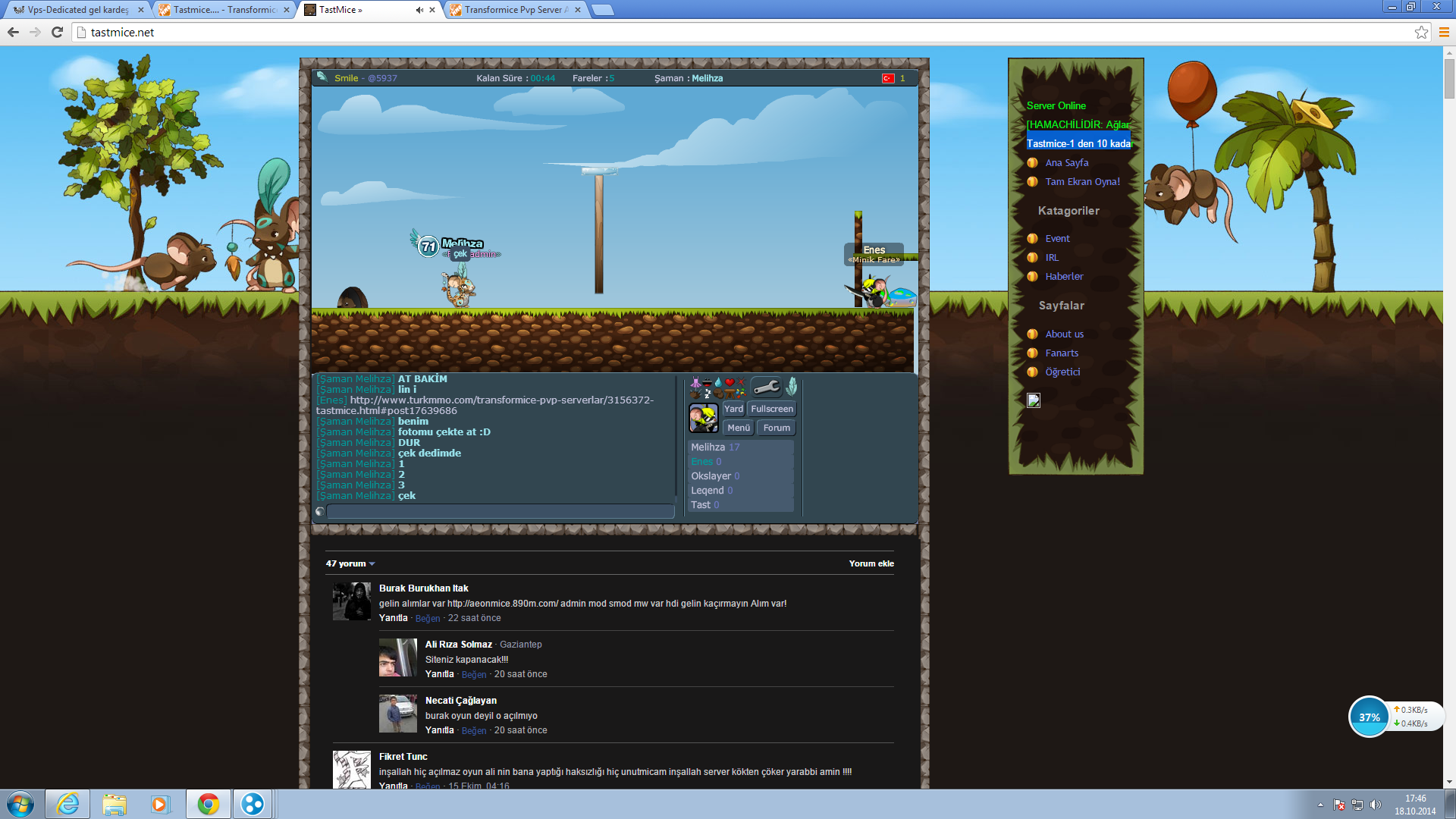The image size is (1456, 819).
Task: Switch to the Vps-Dedicated gel kardeş tab
Action: [x=77, y=10]
